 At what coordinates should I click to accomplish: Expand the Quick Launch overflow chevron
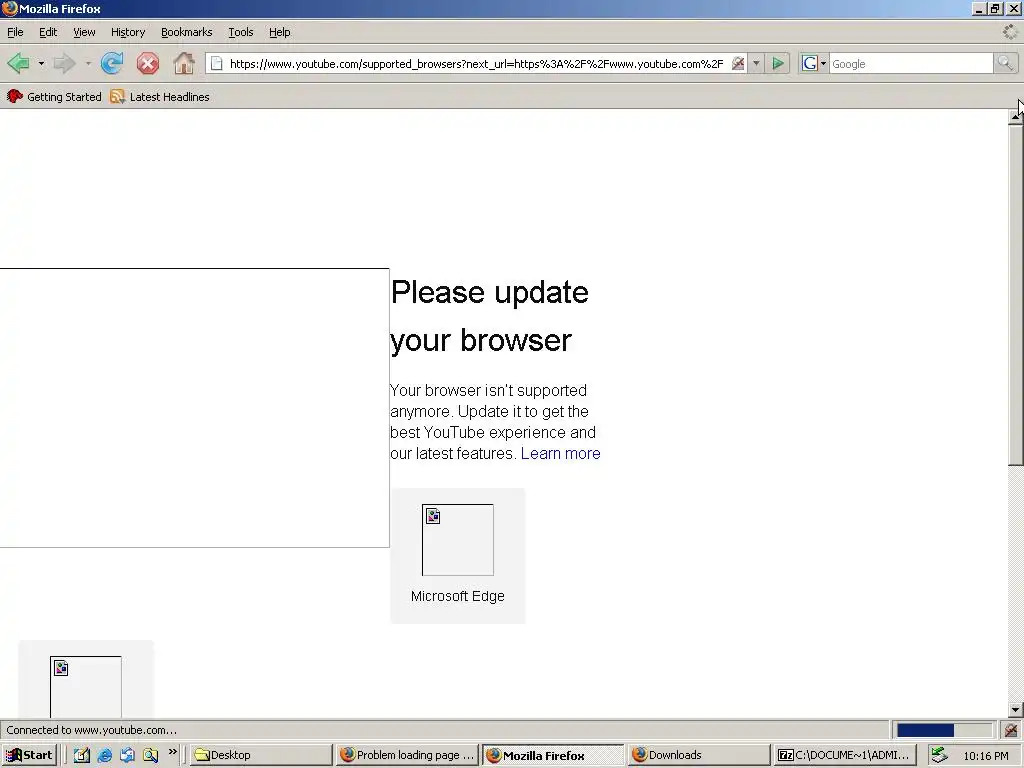click(x=172, y=752)
